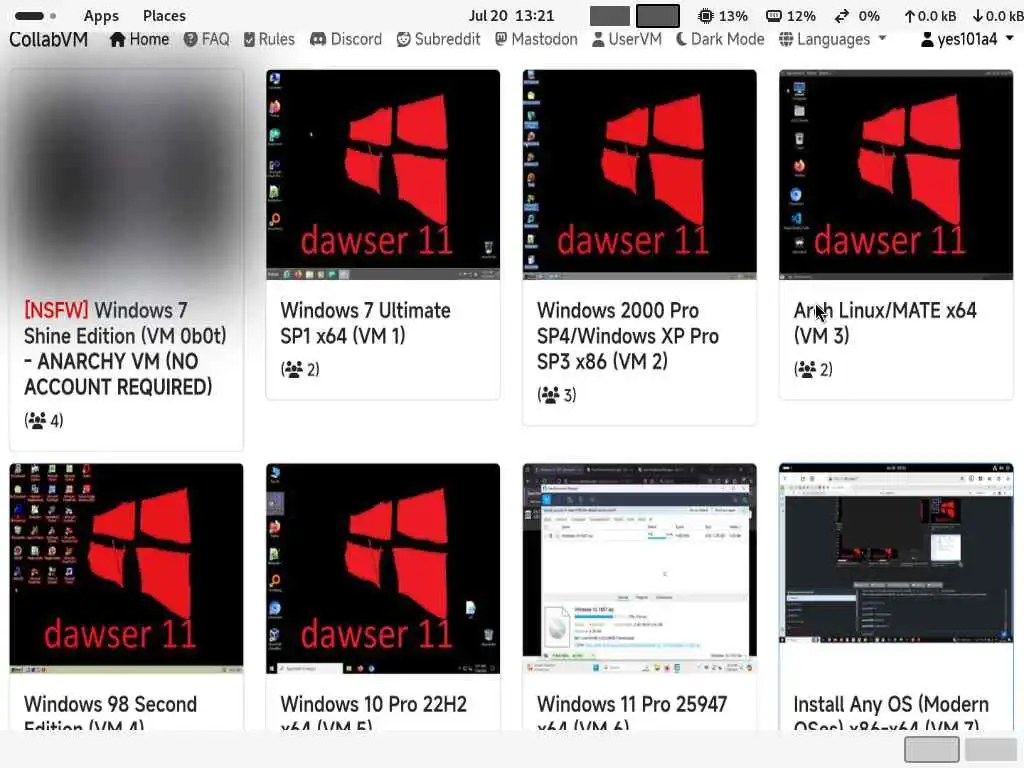
Task: Click the "Windows 11 Pro 25947" card title
Action: (632, 704)
